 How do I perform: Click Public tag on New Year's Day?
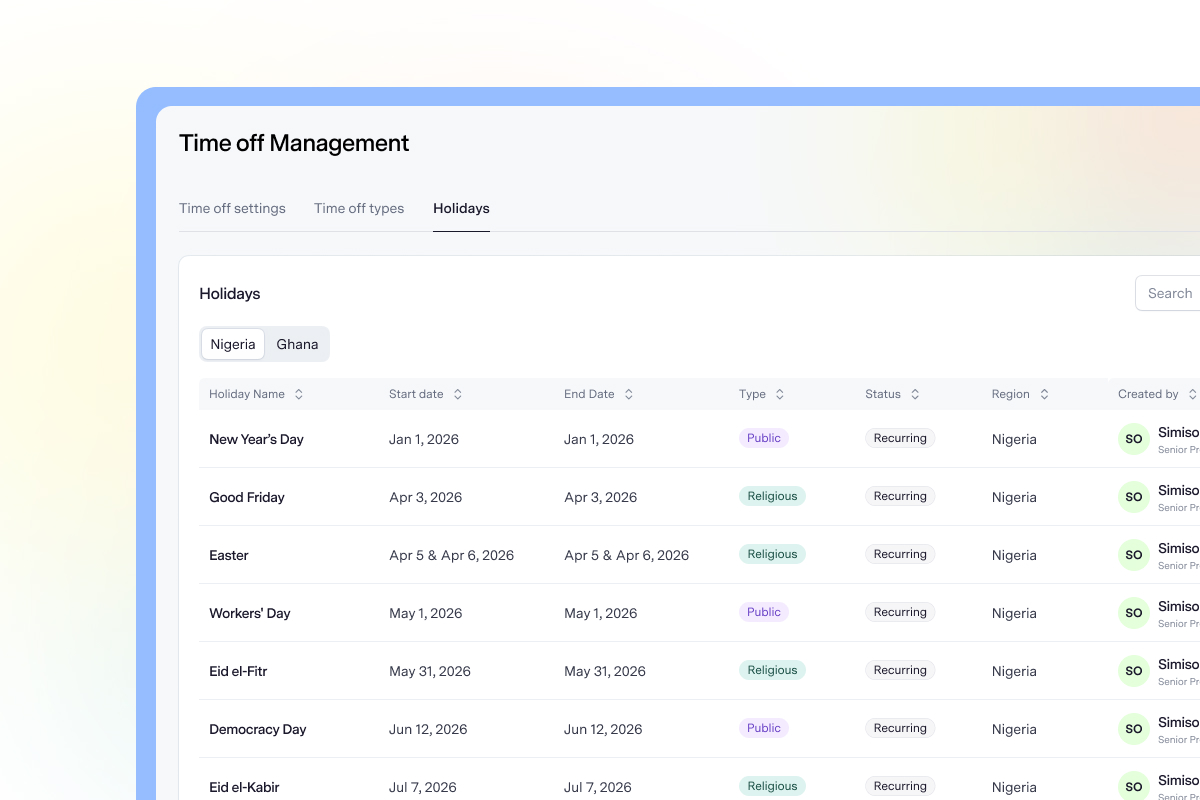(764, 438)
